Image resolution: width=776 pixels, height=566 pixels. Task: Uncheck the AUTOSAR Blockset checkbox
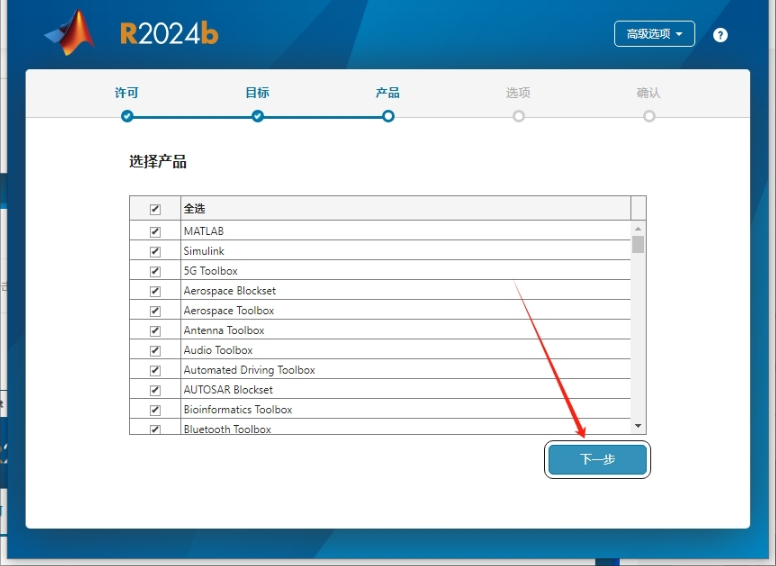tap(155, 390)
